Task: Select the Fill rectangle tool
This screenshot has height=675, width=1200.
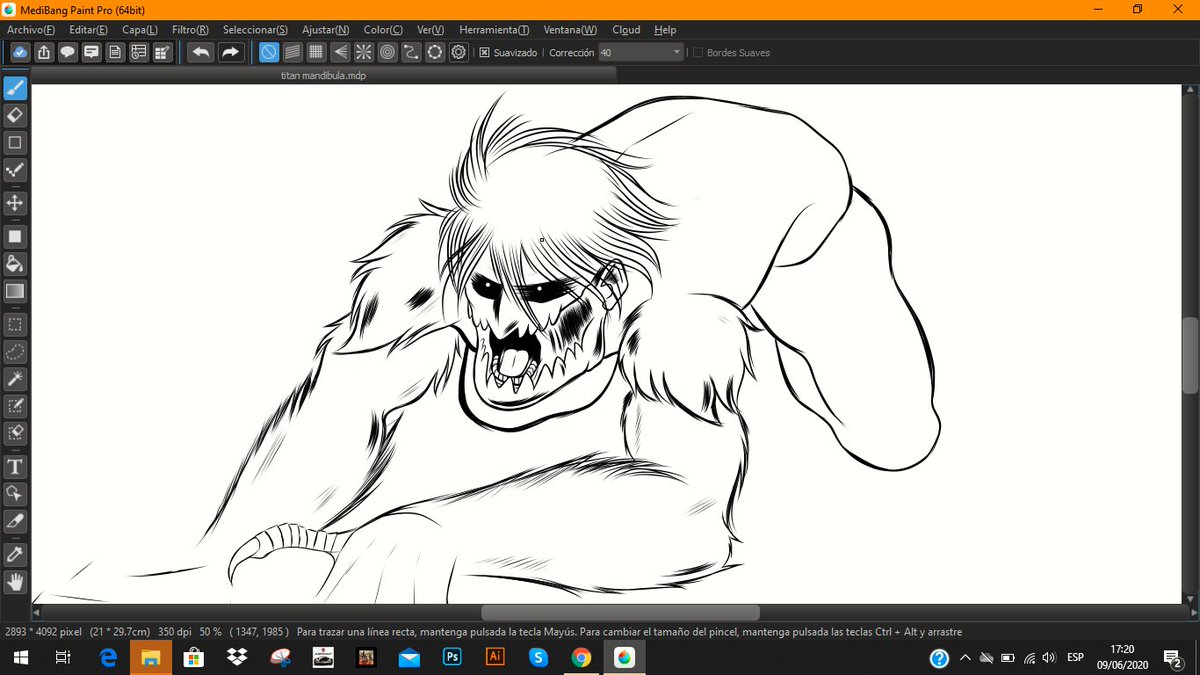Action: pos(15,237)
